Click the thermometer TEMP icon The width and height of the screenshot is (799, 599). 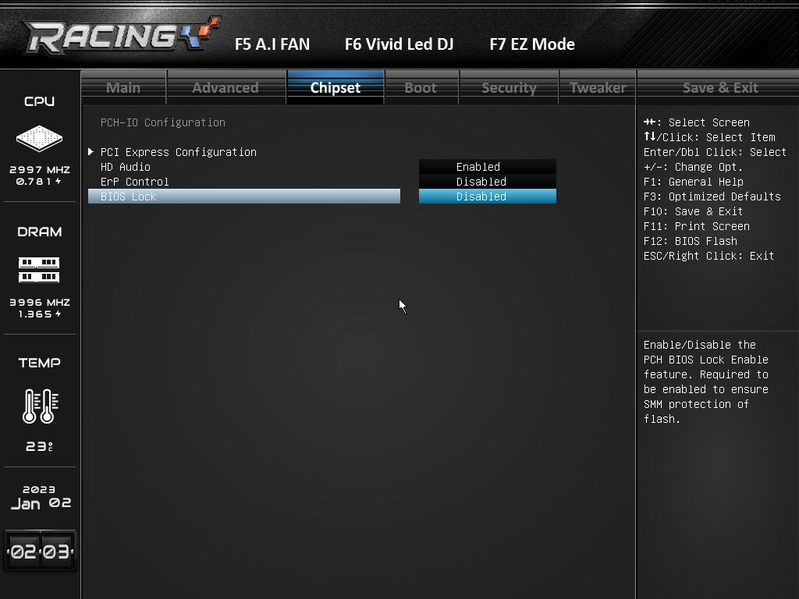pyautogui.click(x=40, y=406)
